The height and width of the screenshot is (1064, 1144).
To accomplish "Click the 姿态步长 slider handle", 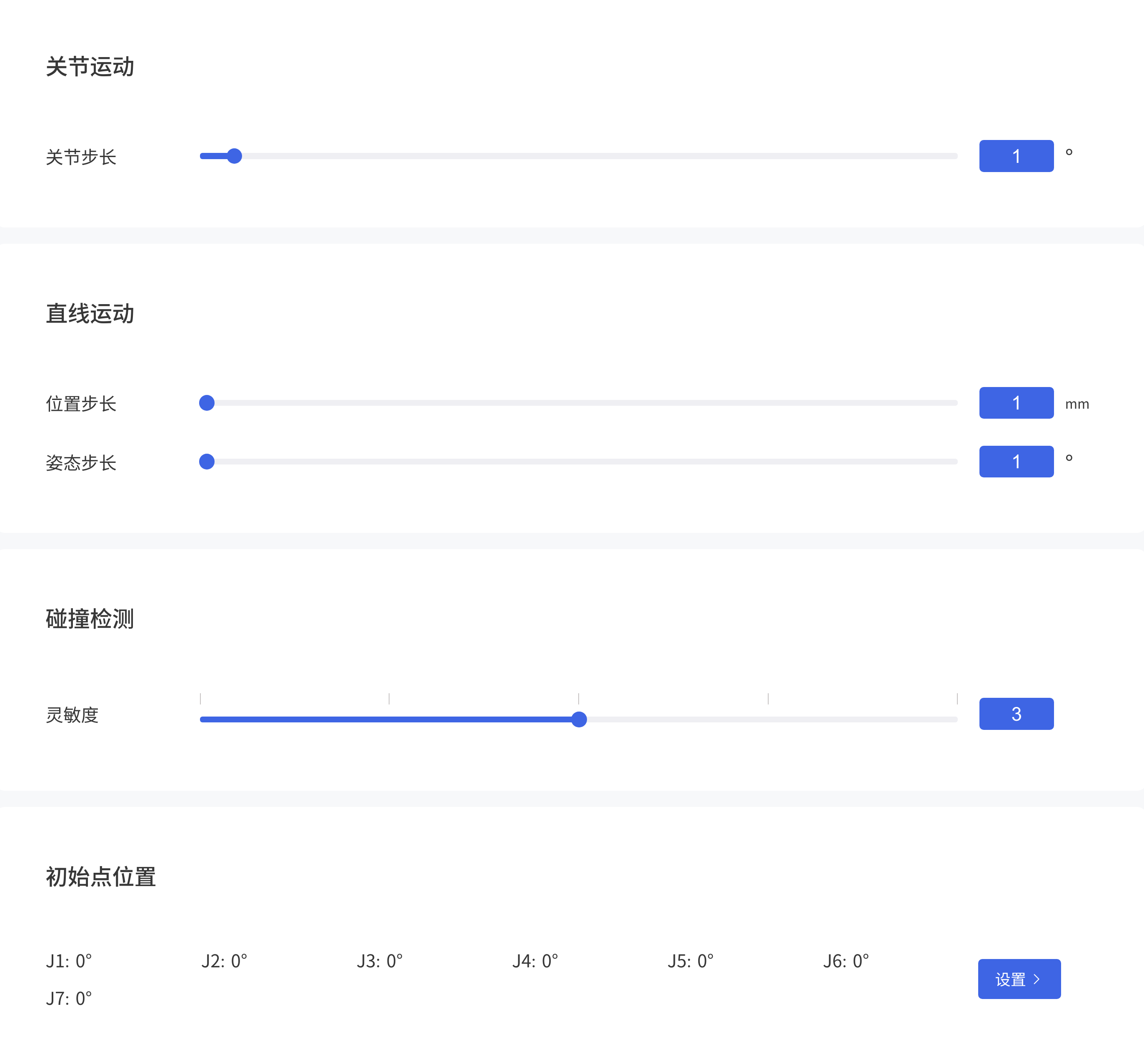I will [206, 462].
